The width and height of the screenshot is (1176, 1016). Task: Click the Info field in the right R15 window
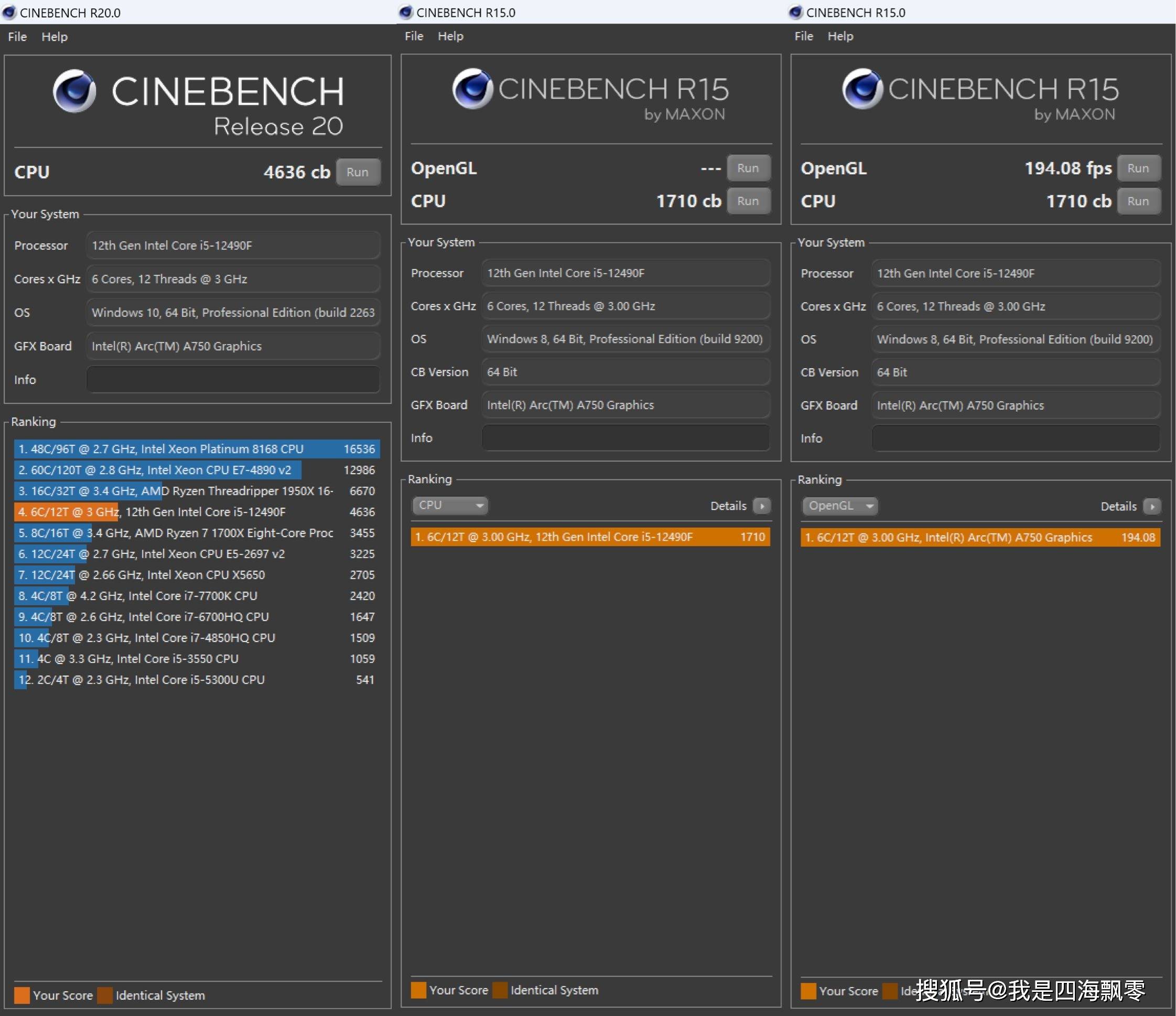[1016, 439]
